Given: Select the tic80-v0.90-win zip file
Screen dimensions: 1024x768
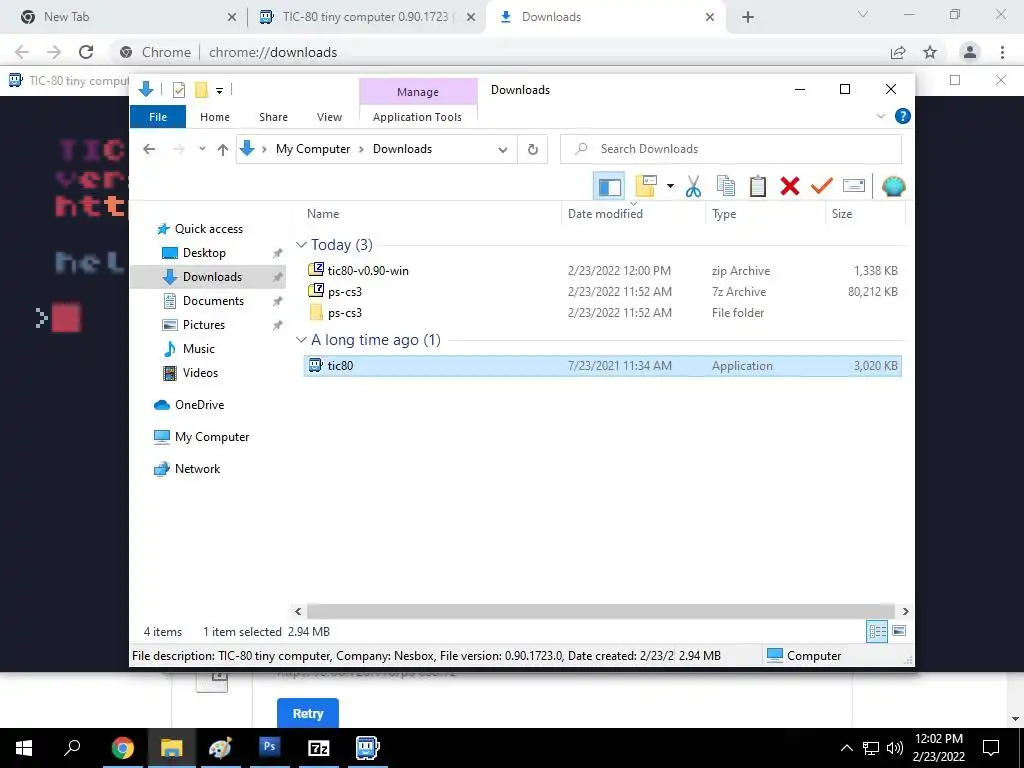Looking at the screenshot, I should click(x=602, y=270).
